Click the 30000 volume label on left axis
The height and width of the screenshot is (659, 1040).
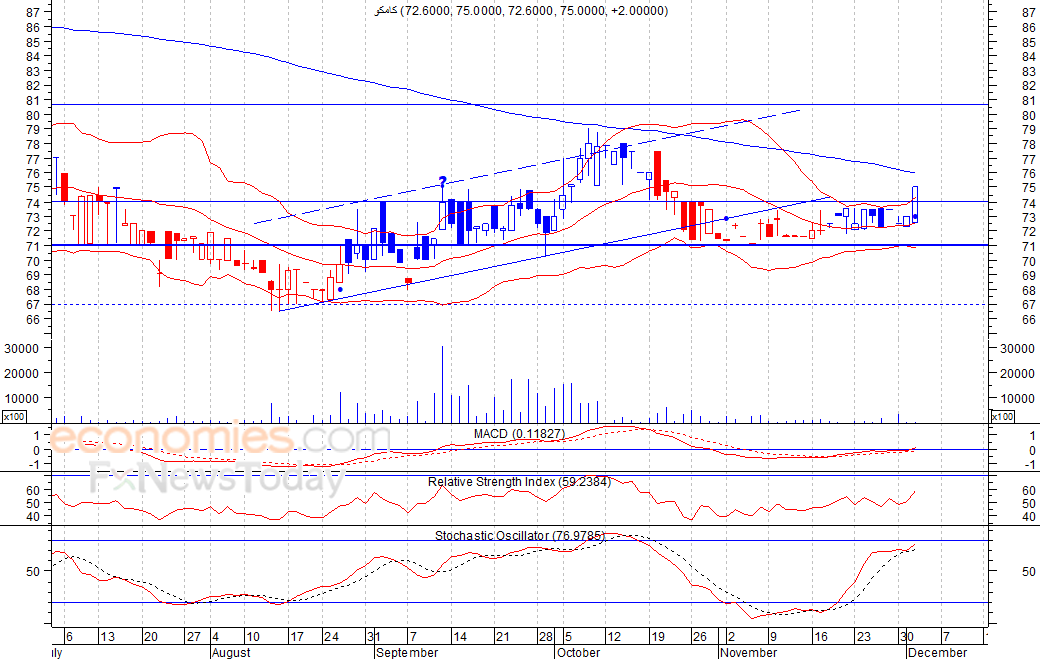(x=22, y=349)
